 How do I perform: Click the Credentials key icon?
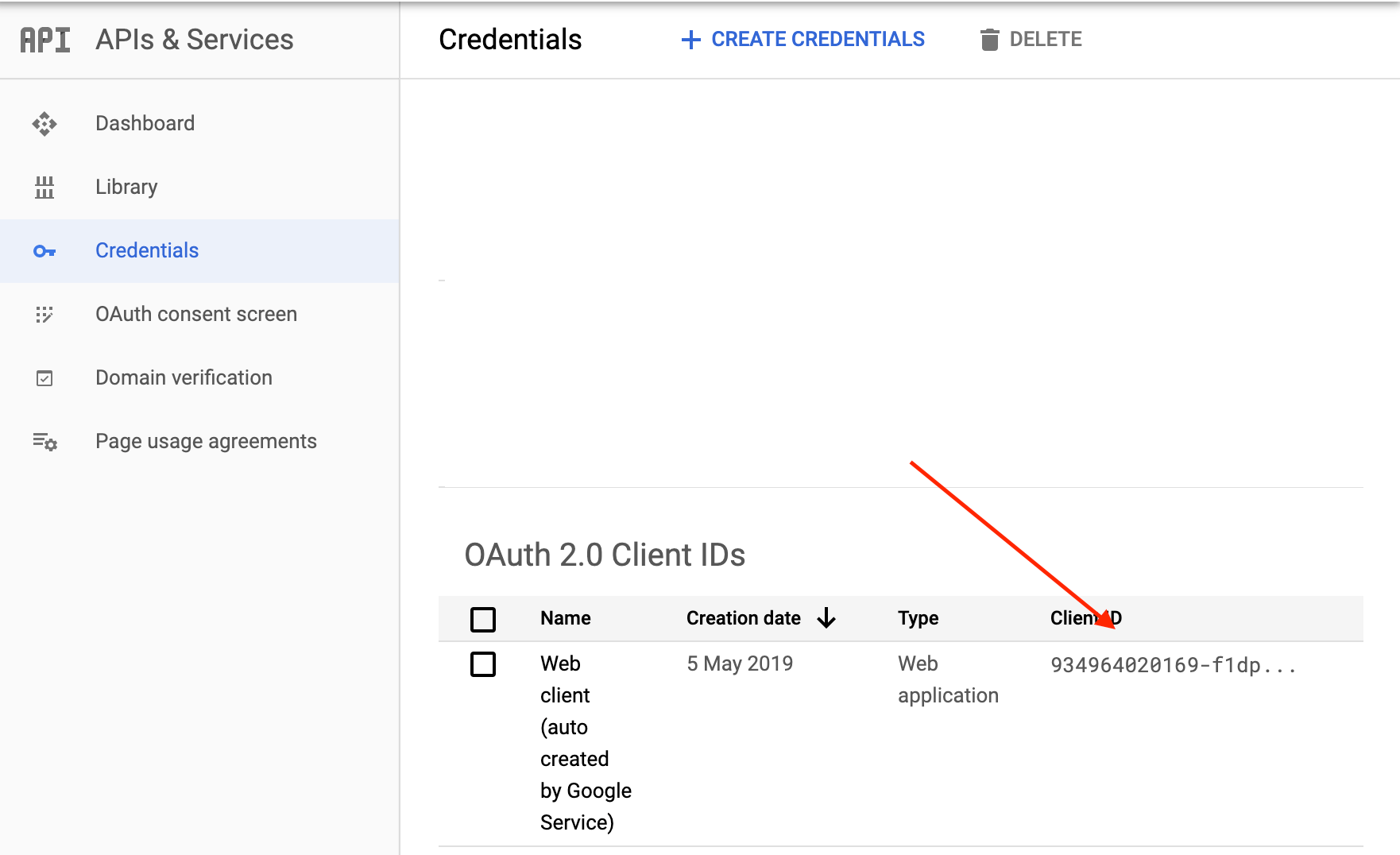(x=44, y=251)
